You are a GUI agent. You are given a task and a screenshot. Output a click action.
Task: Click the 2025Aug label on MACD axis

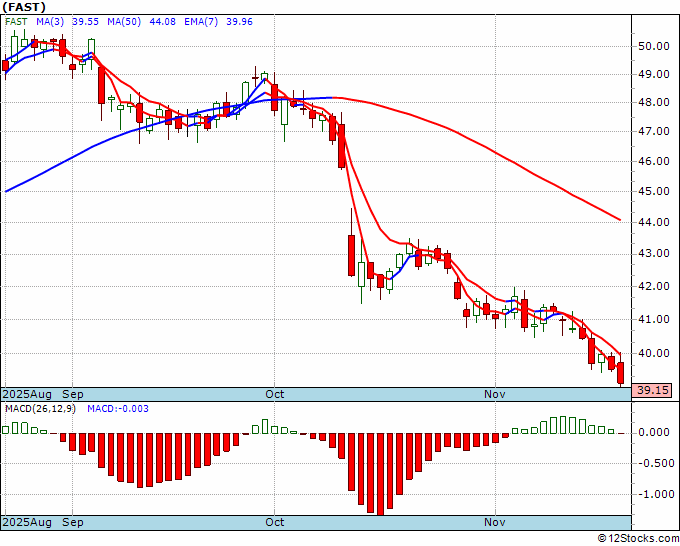[x=27, y=522]
